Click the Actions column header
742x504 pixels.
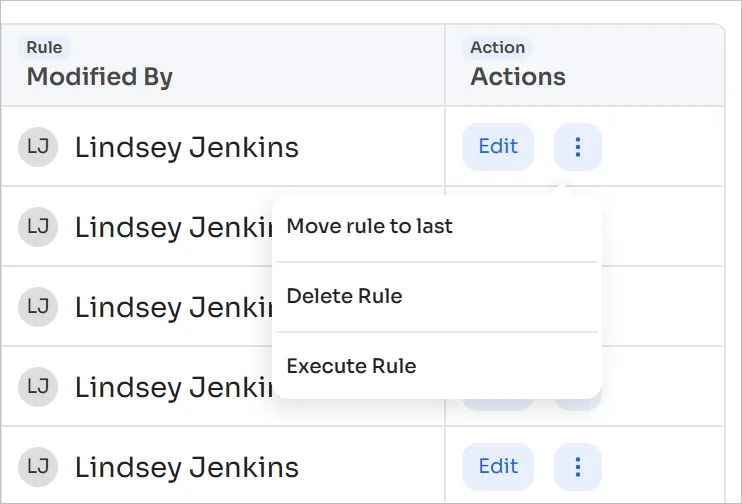518,77
